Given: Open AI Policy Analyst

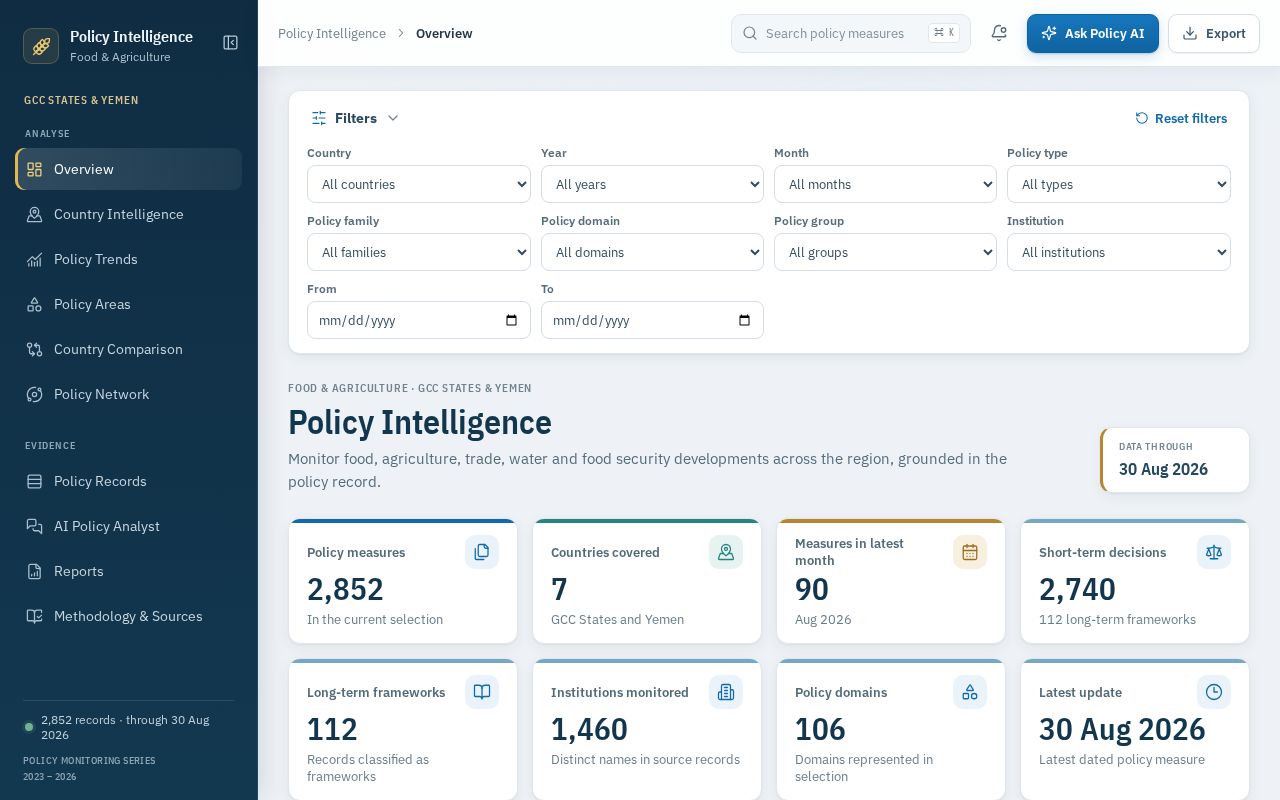Looking at the screenshot, I should click(x=128, y=526).
